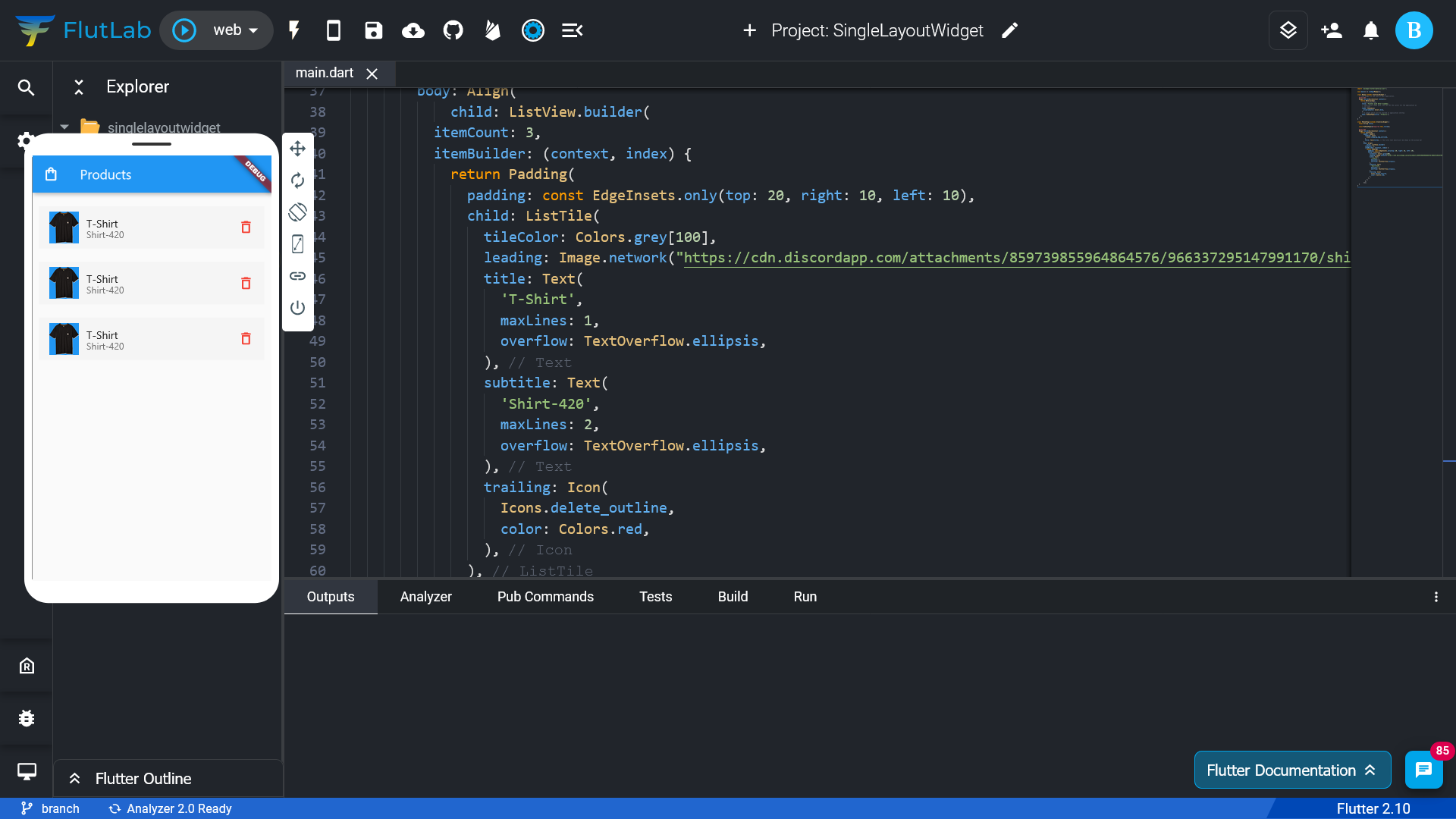Collapse the Flutter Outline panel
1456x819 pixels.
tap(74, 778)
